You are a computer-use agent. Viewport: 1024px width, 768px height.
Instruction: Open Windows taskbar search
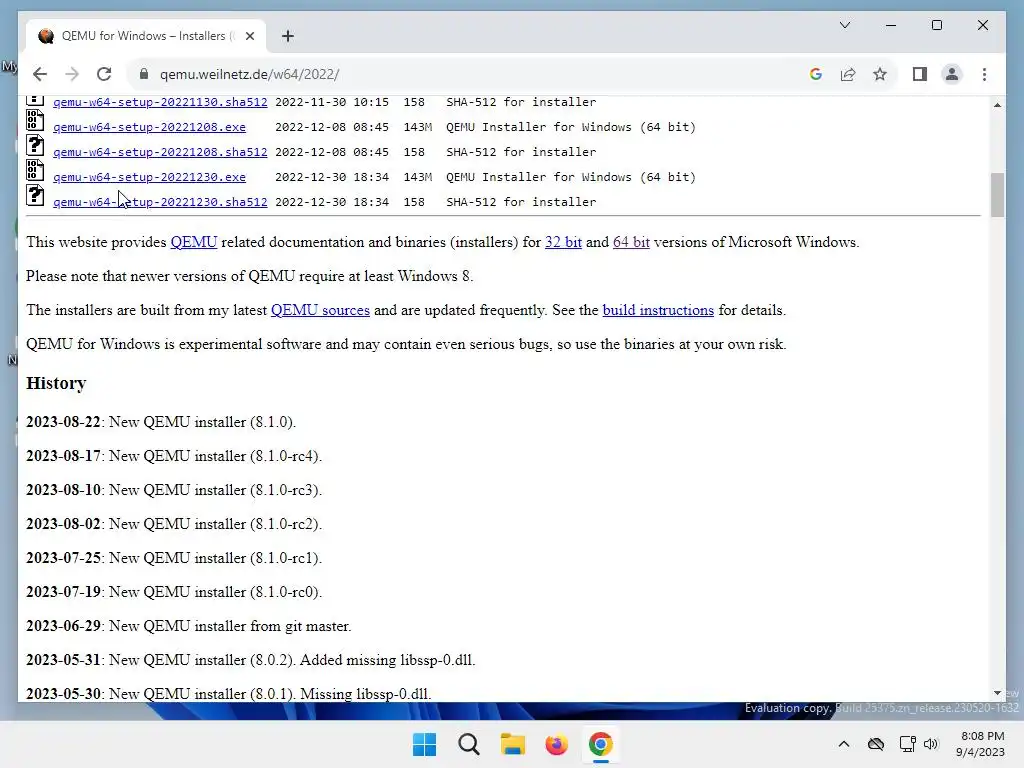pos(468,744)
